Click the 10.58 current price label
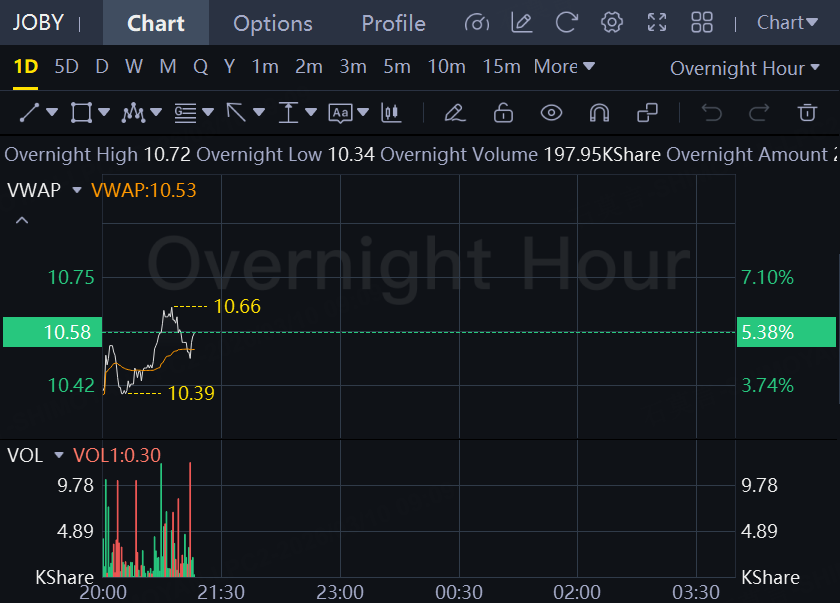 point(52,332)
